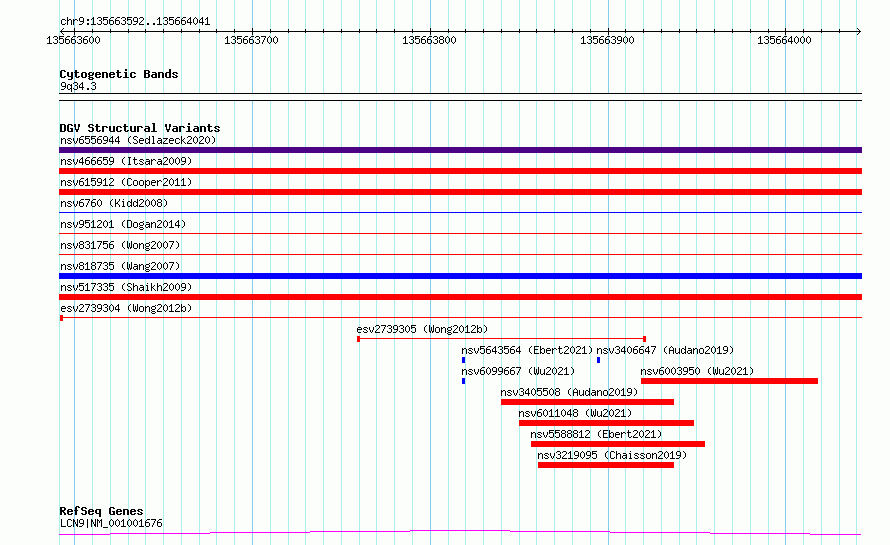Image resolution: width=890 pixels, height=545 pixels.
Task: Click the 135664000 ruler position label
Action: (x=784, y=40)
